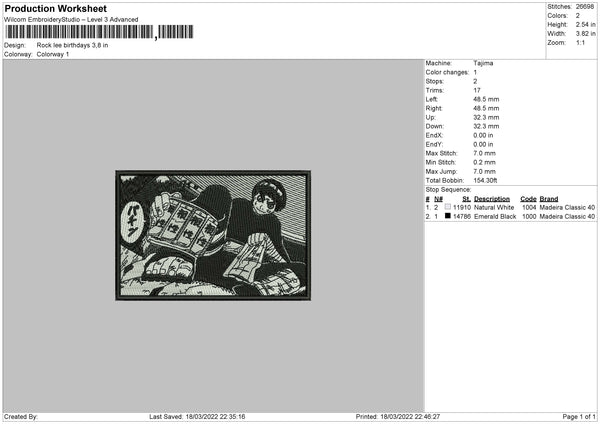Click stitch count '11910' in row 1
Viewport: 600px width, 424px height.
point(462,207)
